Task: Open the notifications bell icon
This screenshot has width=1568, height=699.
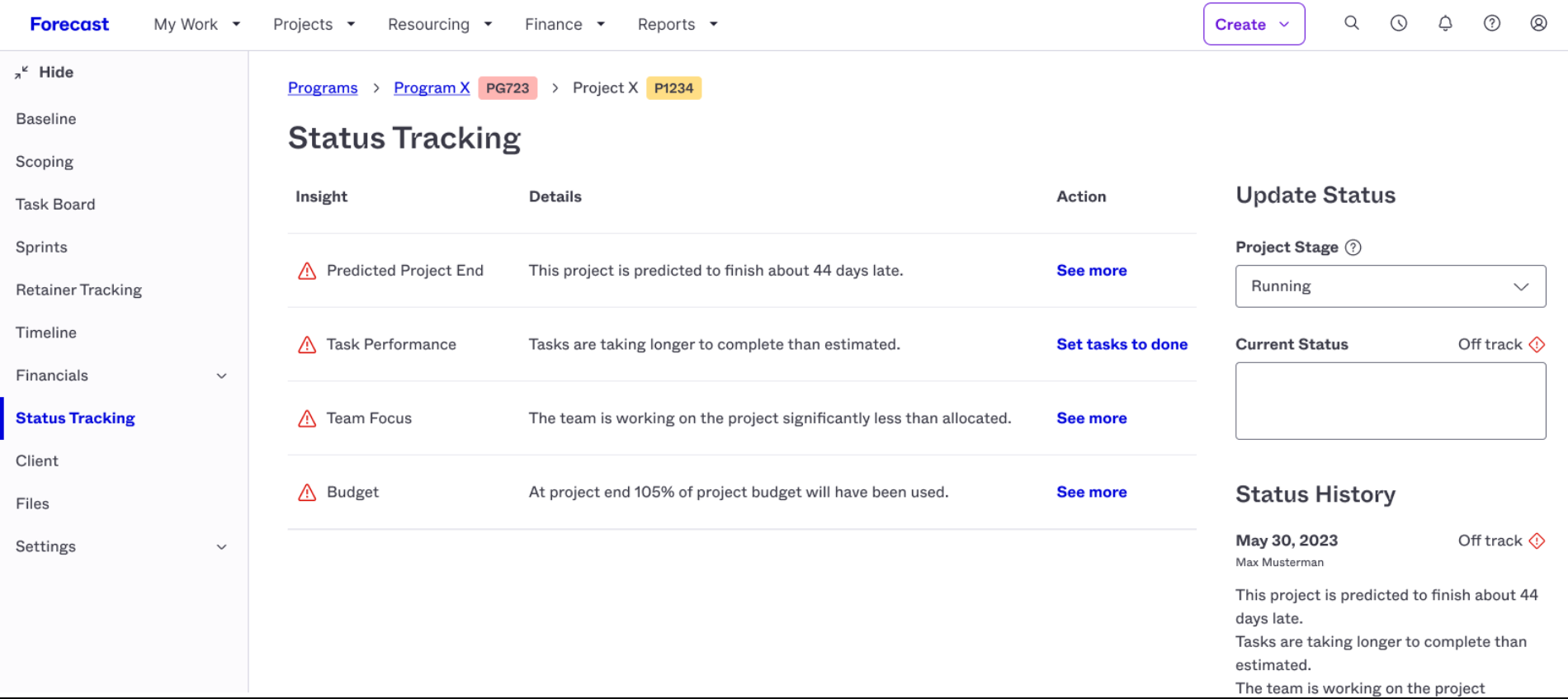Action: pyautogui.click(x=1445, y=23)
